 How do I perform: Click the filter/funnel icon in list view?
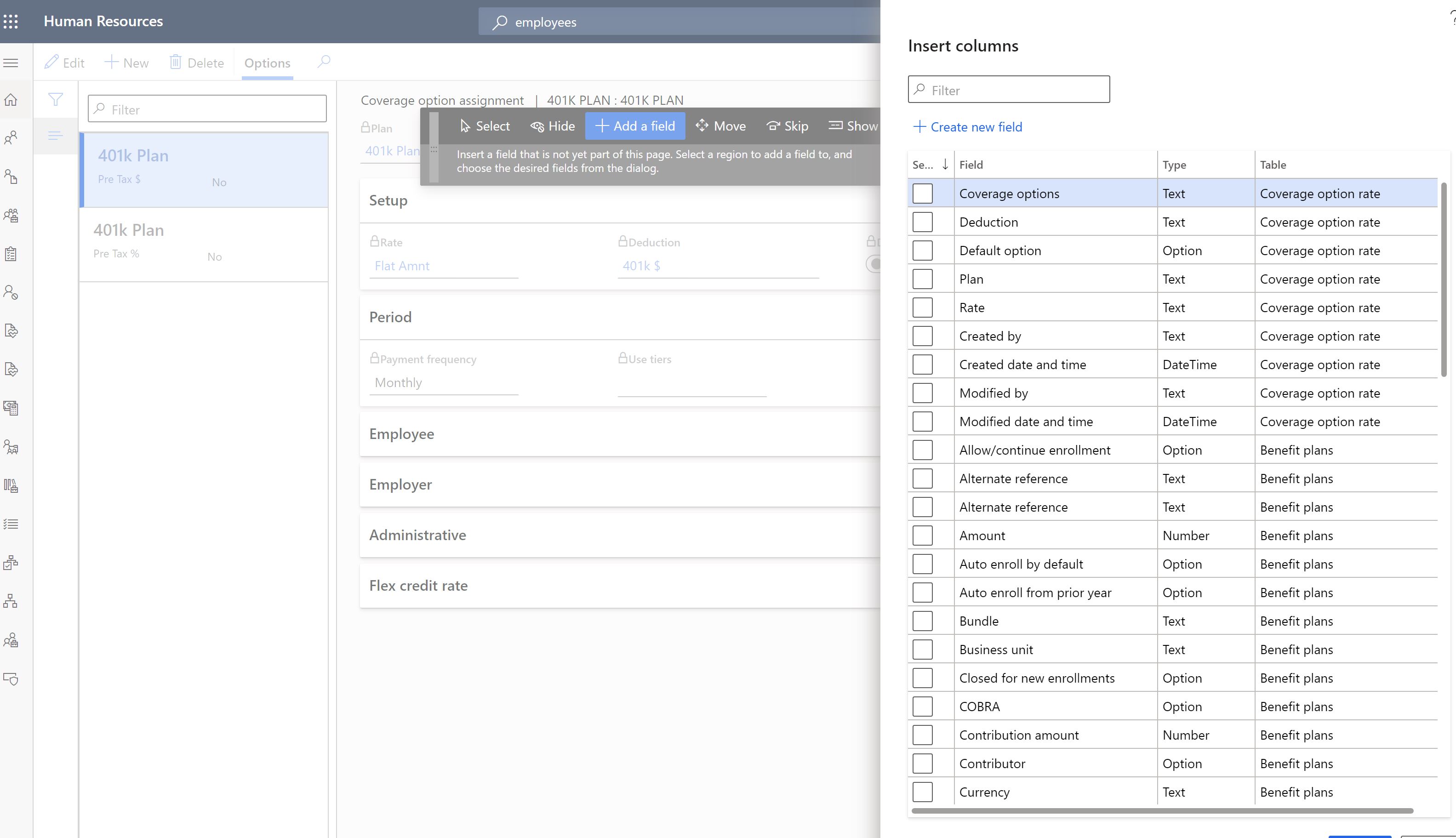[x=56, y=99]
